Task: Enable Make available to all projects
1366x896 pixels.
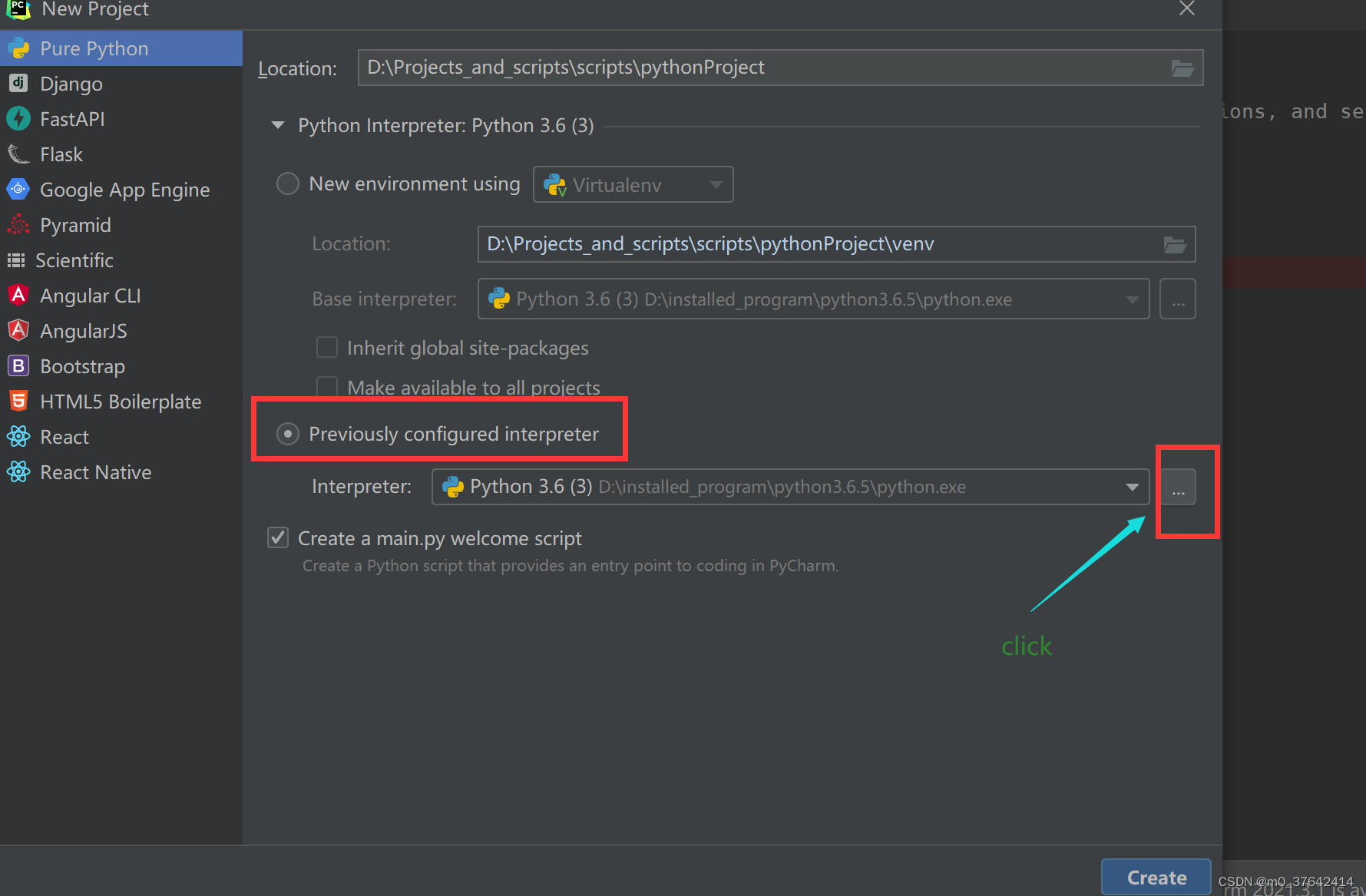Action: coord(327,385)
